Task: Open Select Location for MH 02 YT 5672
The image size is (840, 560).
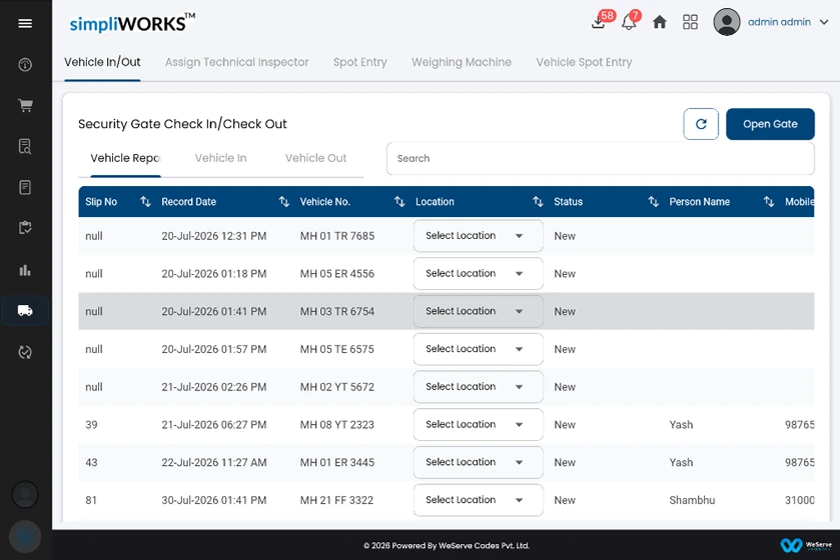Action: pos(478,387)
